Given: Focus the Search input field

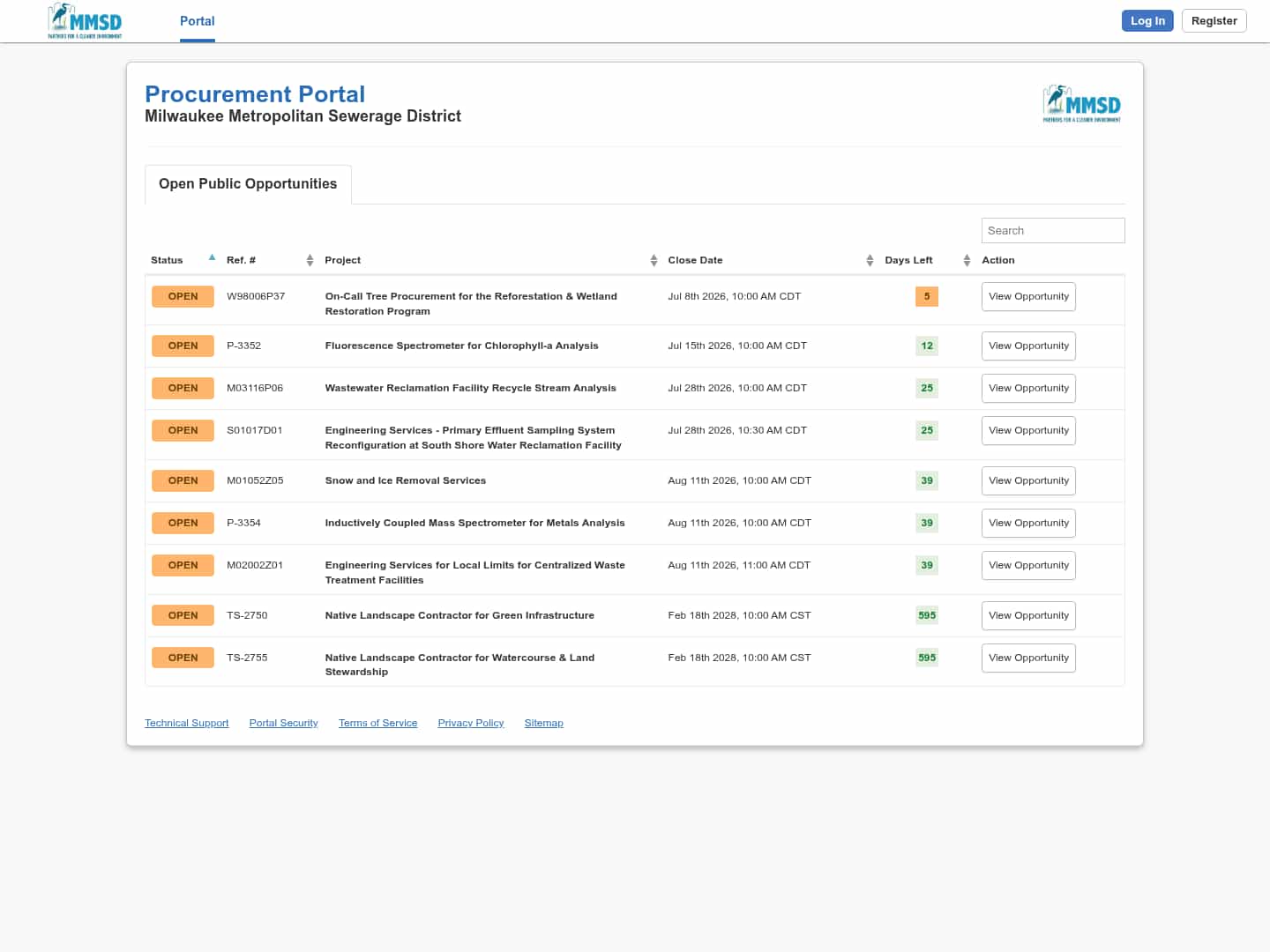Looking at the screenshot, I should pos(1053,230).
